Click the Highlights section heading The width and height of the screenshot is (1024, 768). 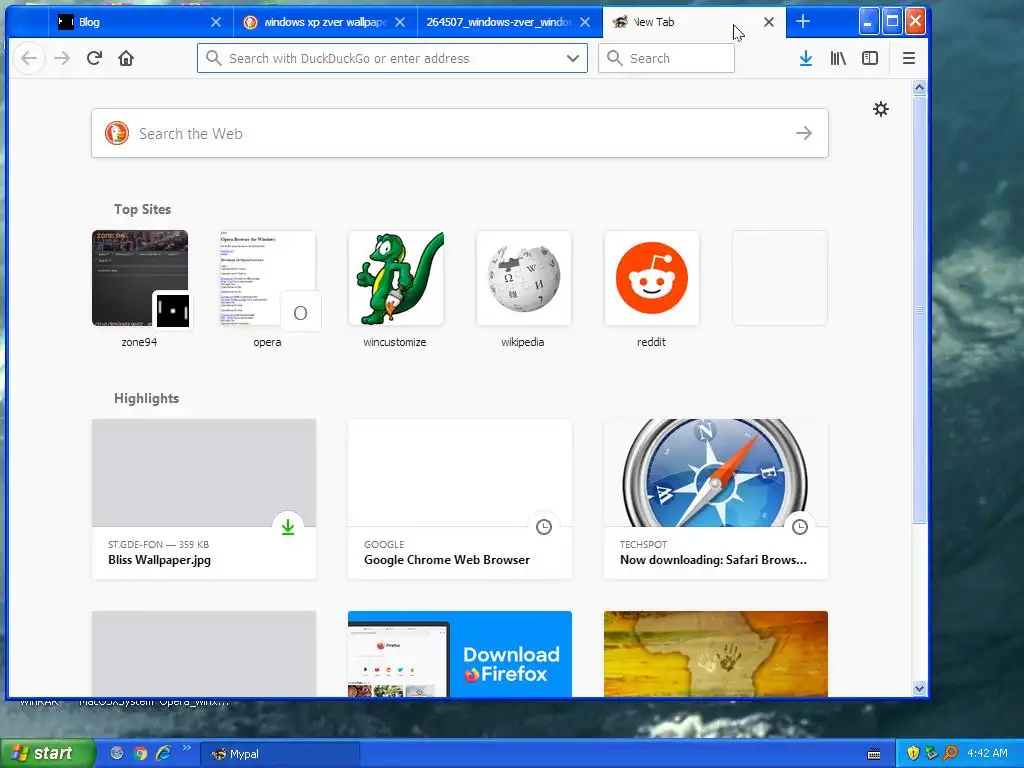click(x=146, y=398)
